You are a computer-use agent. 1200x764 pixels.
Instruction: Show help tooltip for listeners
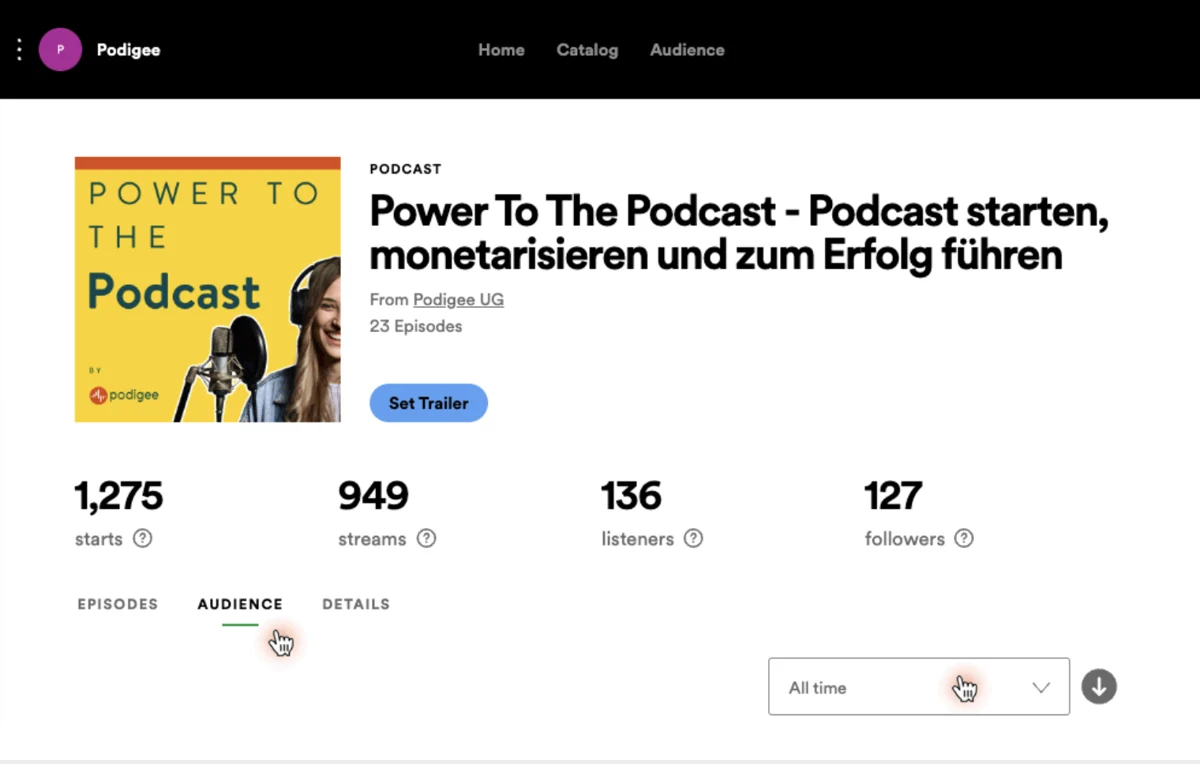click(x=693, y=538)
